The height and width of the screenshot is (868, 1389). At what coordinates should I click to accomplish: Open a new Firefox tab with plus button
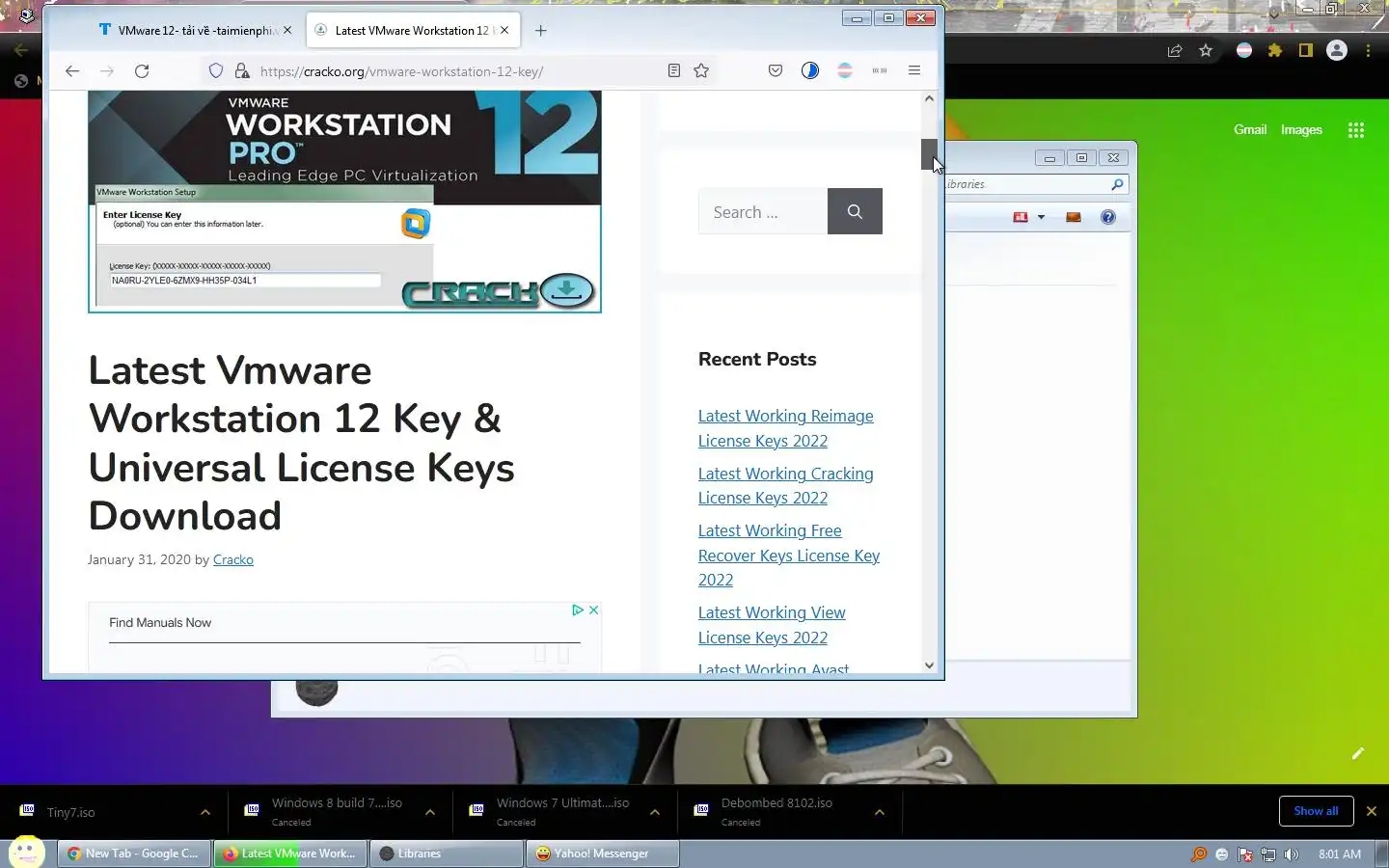[541, 31]
